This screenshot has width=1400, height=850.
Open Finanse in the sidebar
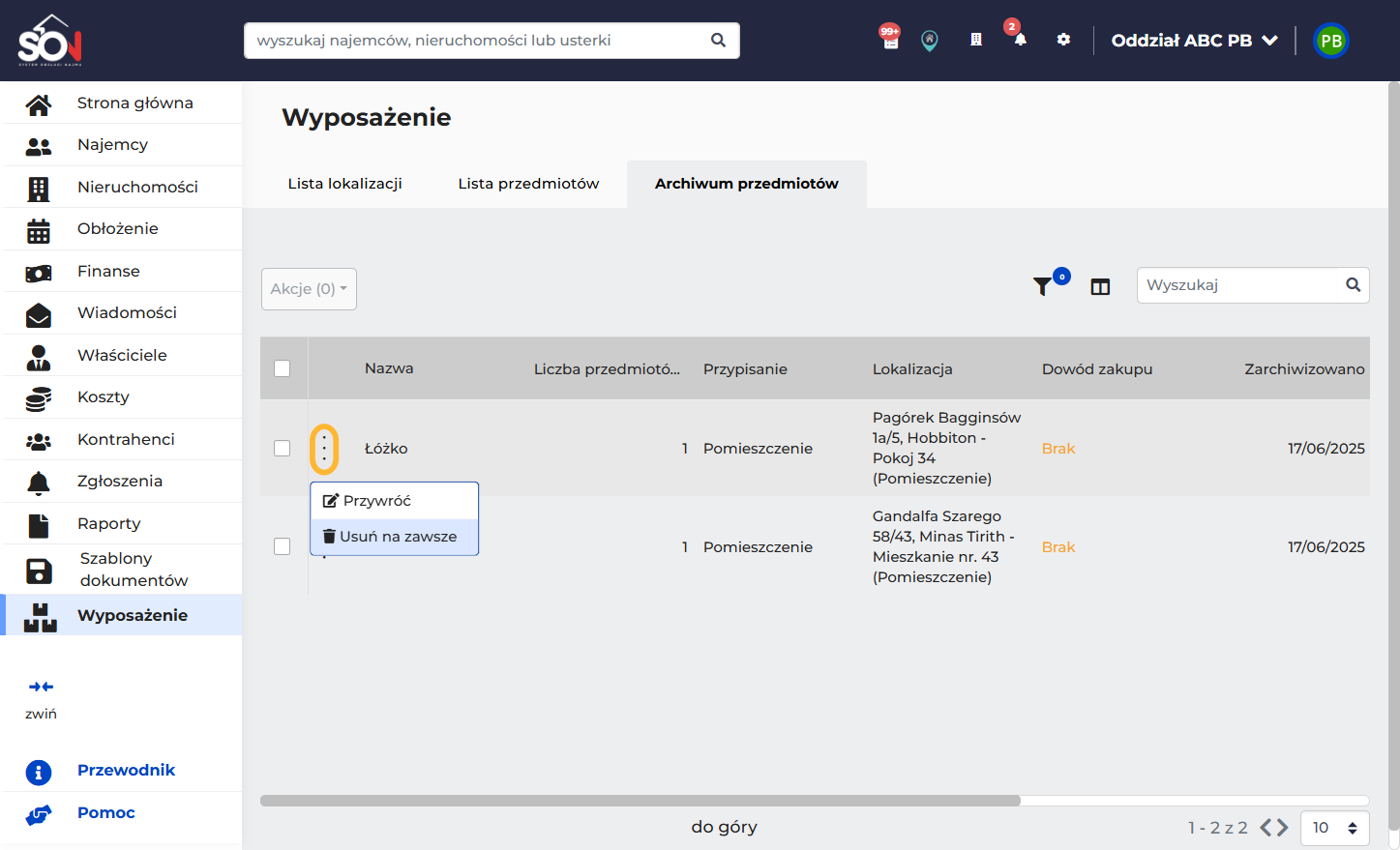point(123,271)
